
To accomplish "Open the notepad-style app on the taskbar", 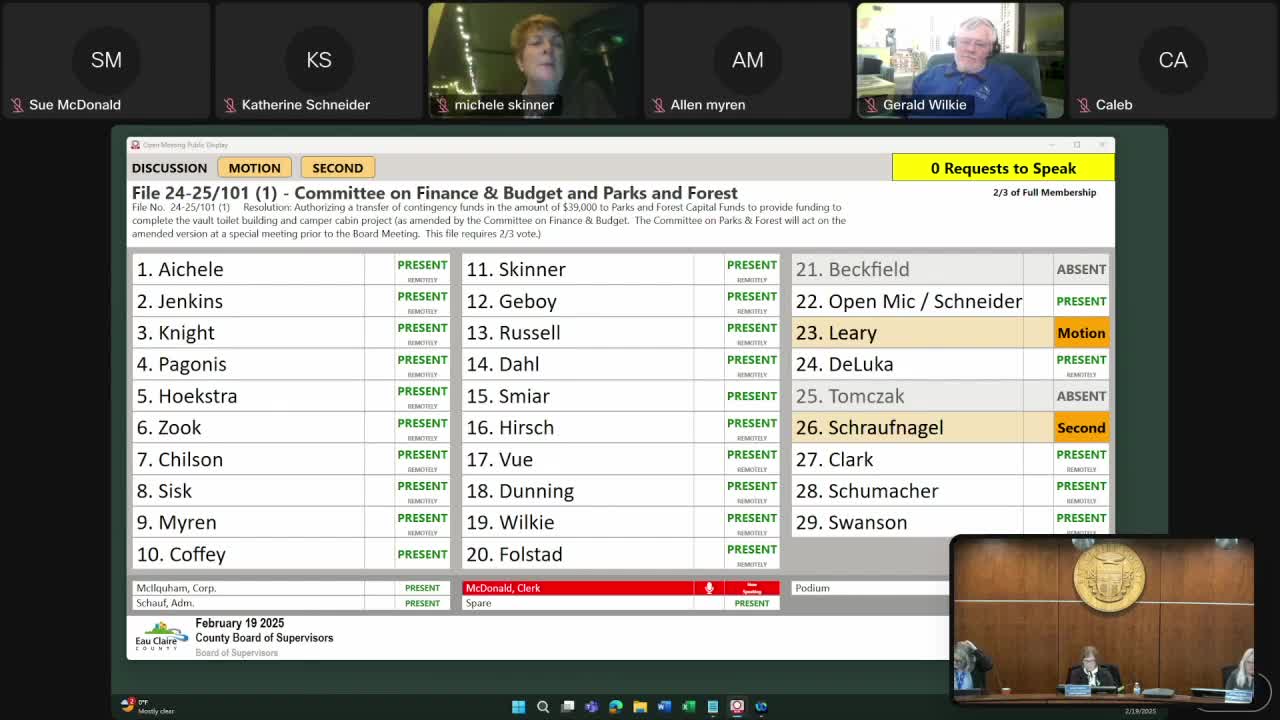I will coord(713,706).
